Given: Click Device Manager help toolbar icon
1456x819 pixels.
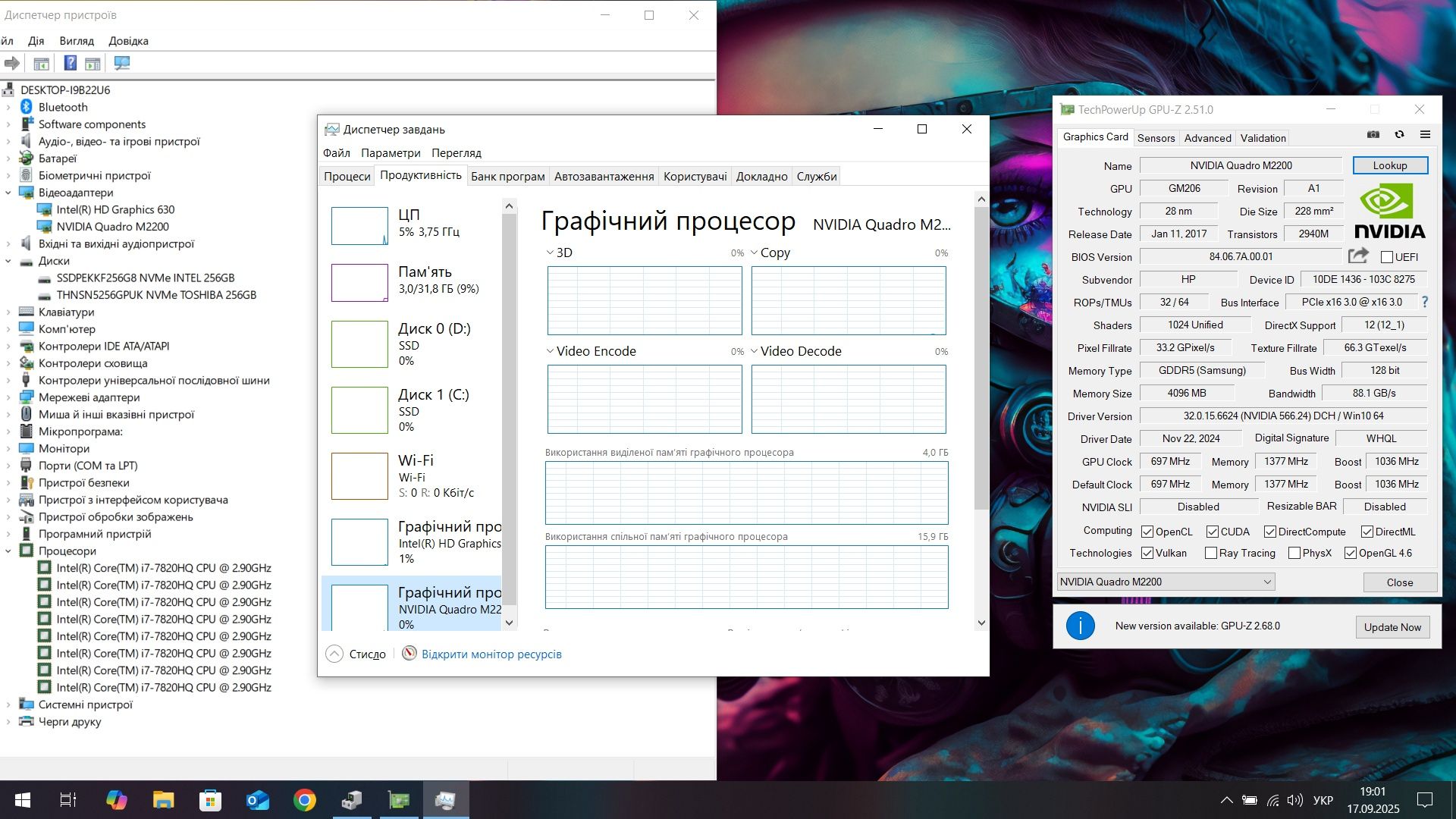Looking at the screenshot, I should pyautogui.click(x=70, y=63).
